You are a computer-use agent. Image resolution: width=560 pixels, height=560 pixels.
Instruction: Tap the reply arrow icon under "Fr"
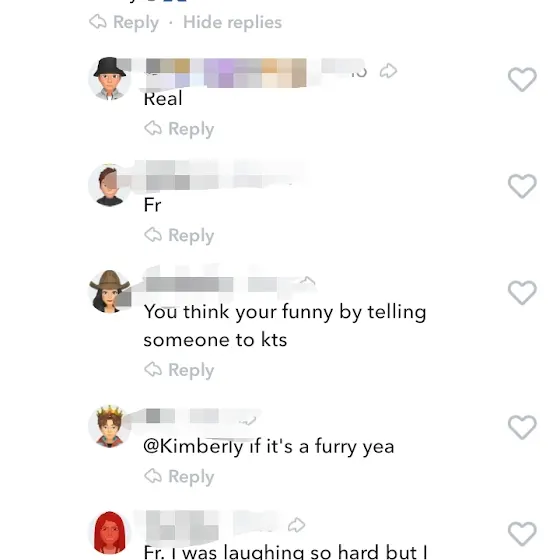tap(153, 235)
